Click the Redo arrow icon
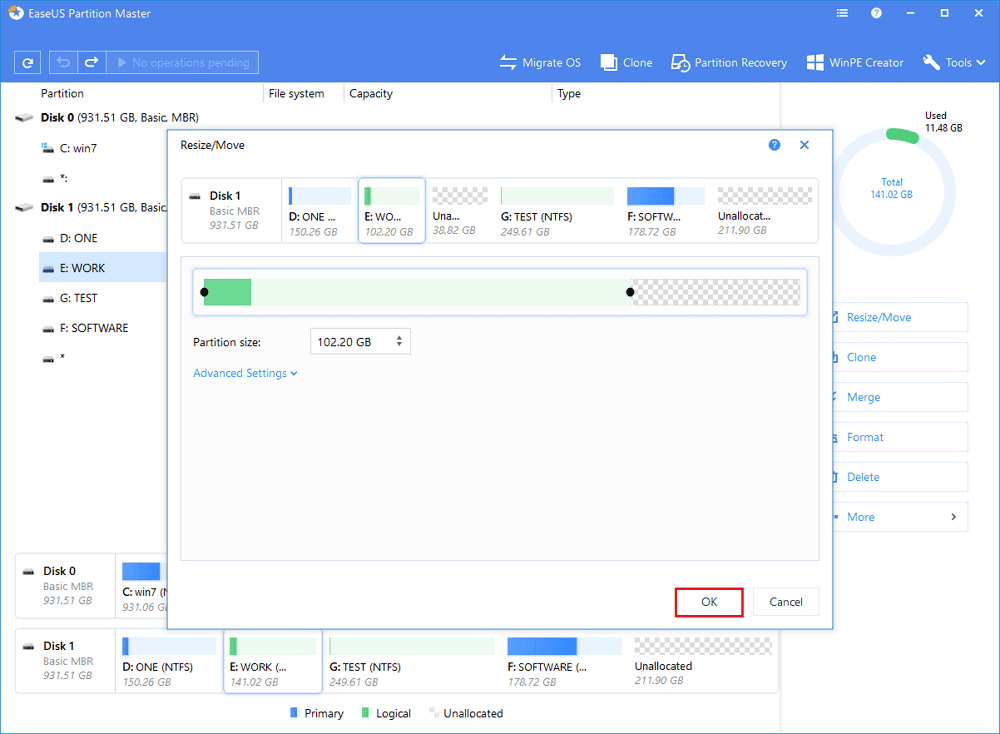 pos(91,62)
